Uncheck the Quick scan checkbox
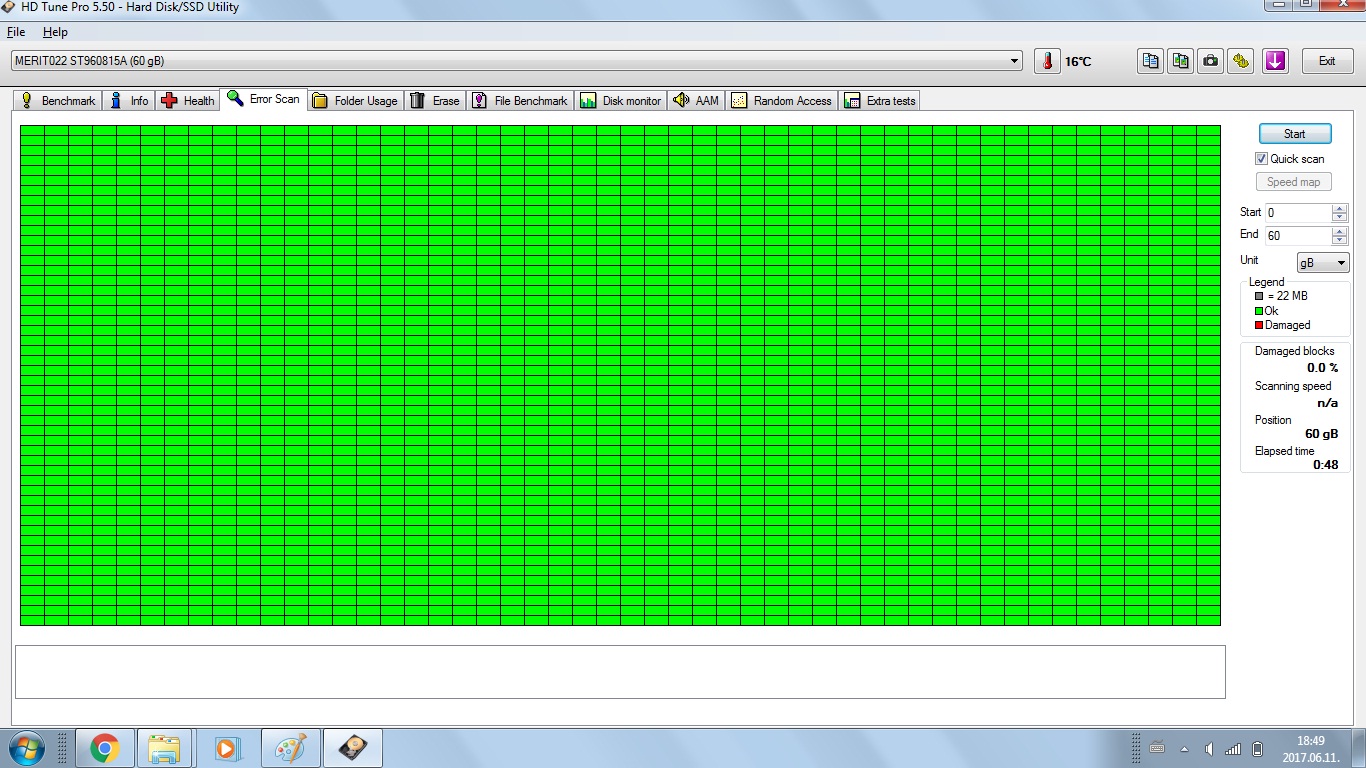Screen dimensions: 1366x768 coord(1262,159)
